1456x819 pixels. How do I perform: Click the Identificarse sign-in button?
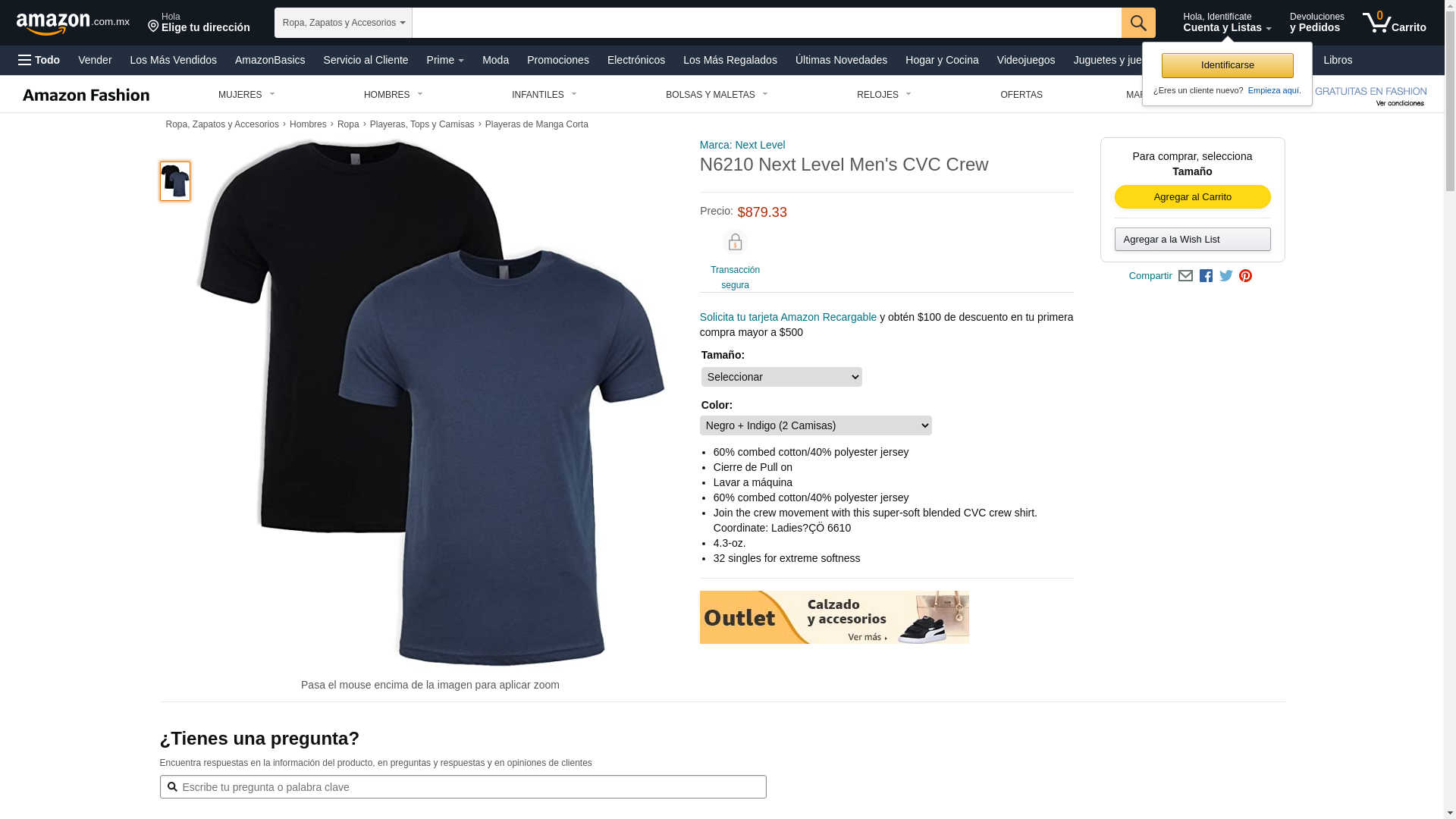point(1227,65)
